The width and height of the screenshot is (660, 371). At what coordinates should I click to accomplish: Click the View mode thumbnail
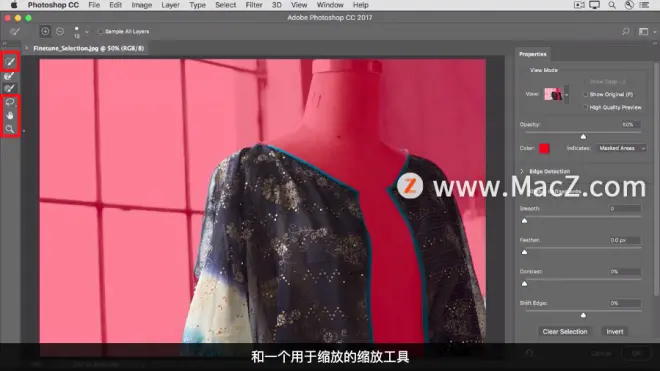(x=553, y=94)
